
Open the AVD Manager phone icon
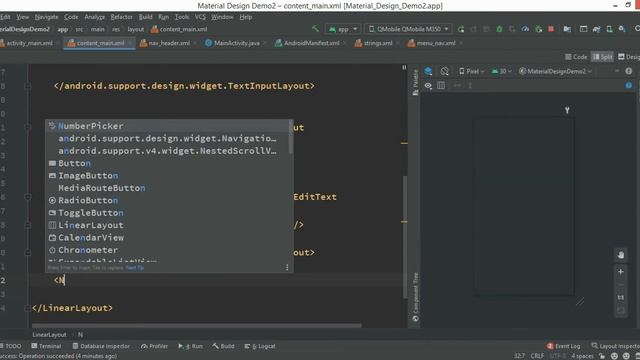click(x=609, y=29)
